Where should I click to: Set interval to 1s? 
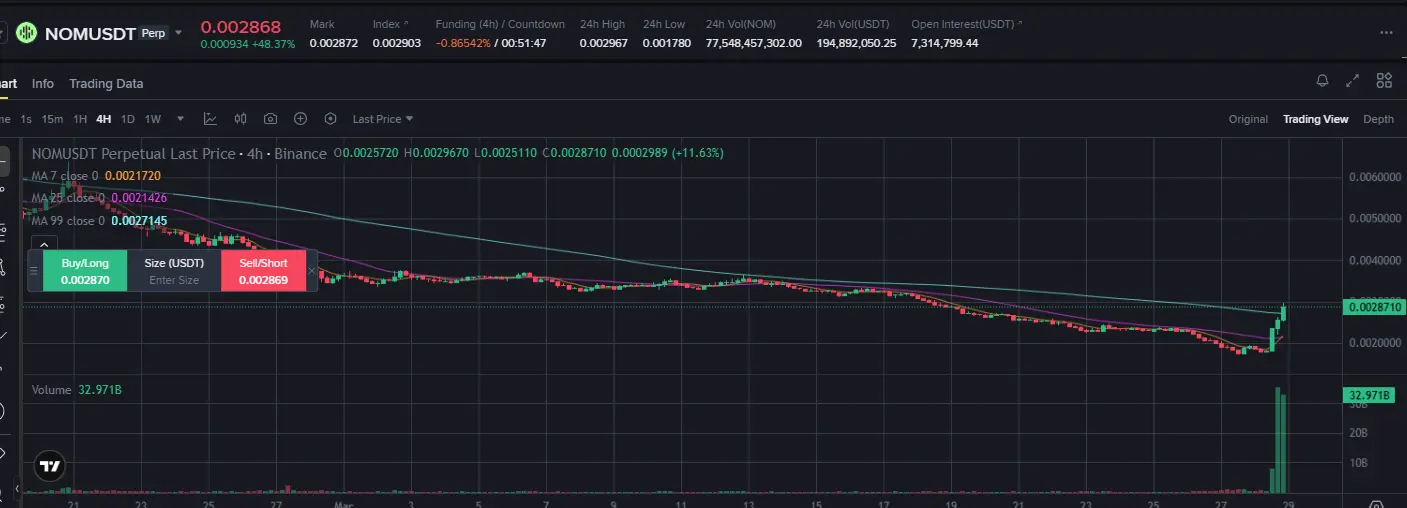click(27, 119)
